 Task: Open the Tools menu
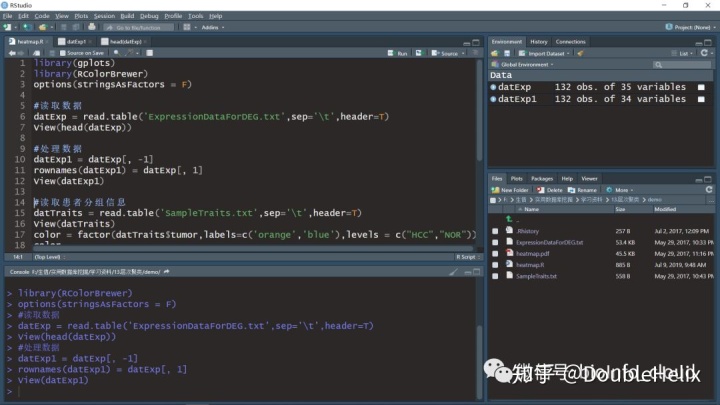coord(195,16)
